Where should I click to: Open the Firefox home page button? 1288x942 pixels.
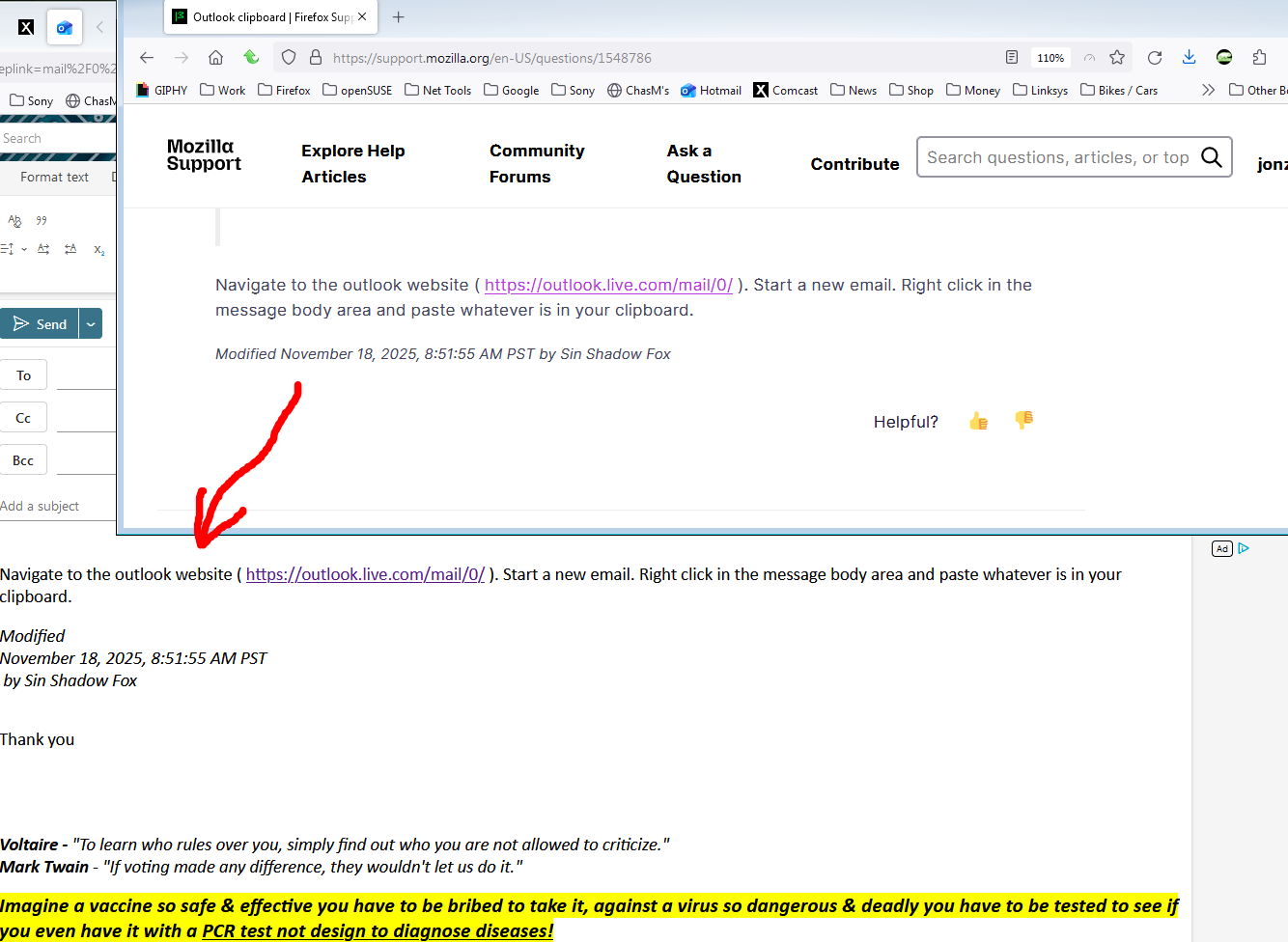216,58
